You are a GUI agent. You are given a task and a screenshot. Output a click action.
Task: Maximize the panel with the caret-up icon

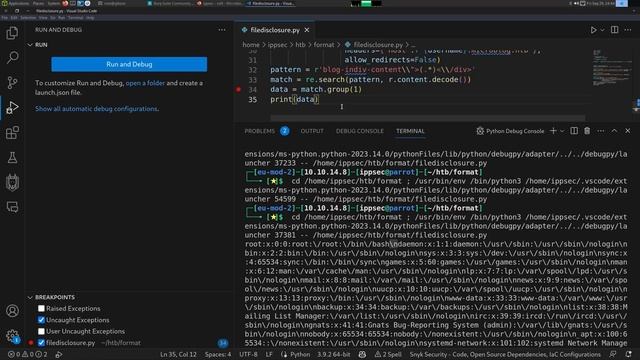point(614,131)
